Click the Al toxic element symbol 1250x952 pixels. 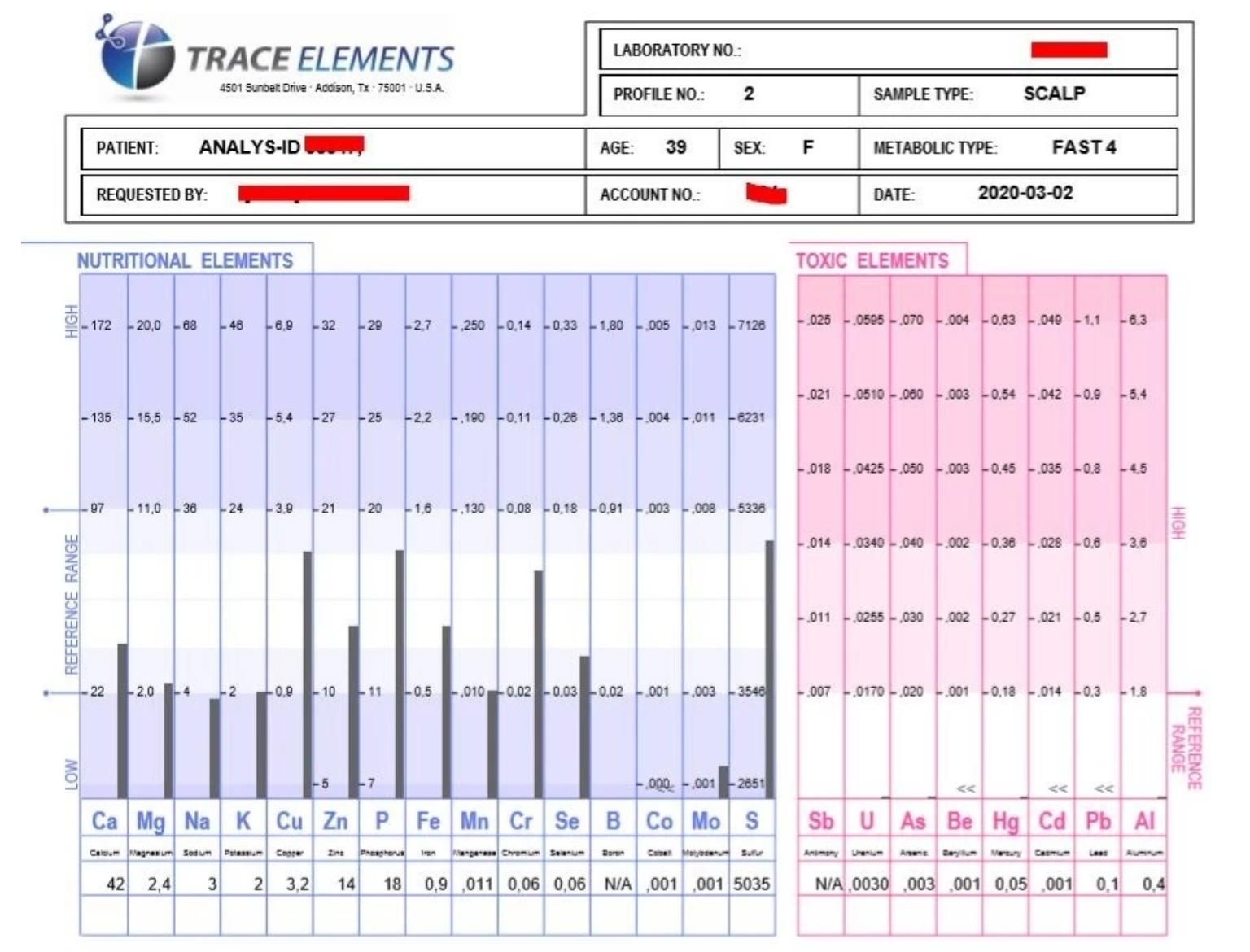tap(1144, 821)
